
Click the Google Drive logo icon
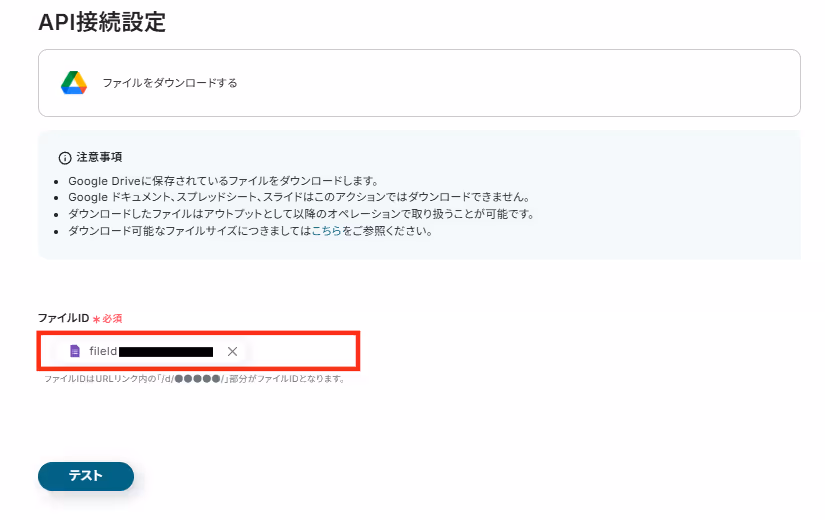[74, 83]
